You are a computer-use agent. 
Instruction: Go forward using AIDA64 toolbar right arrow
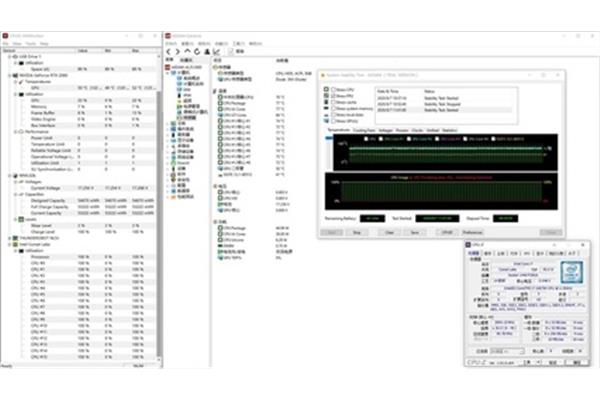178,51
